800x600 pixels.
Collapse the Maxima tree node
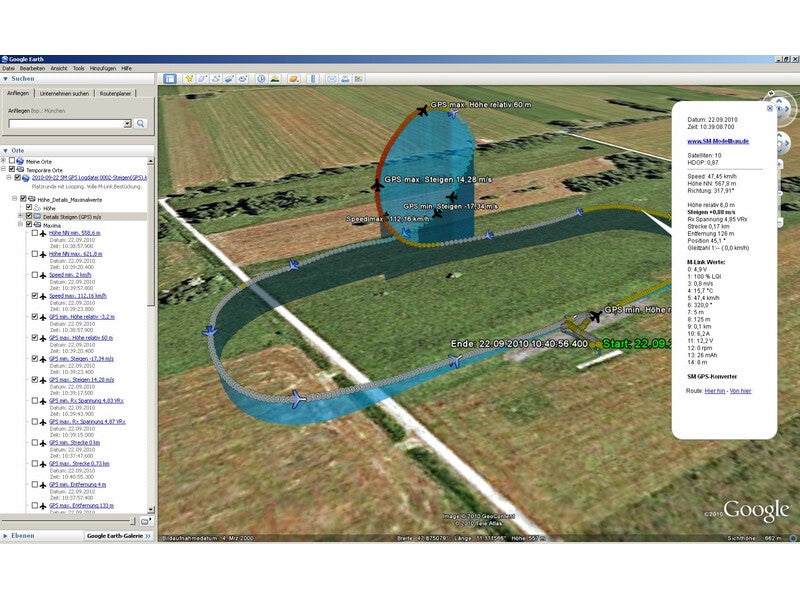pyautogui.click(x=20, y=224)
